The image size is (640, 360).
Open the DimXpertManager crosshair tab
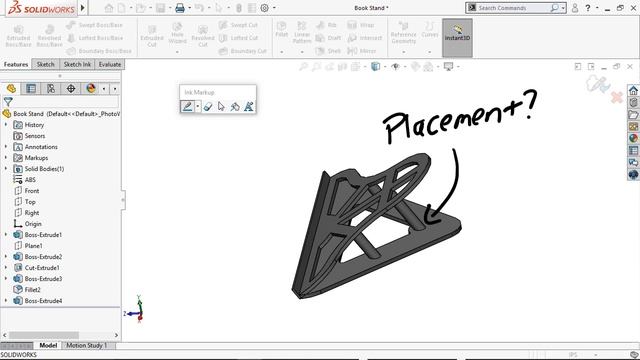tap(71, 88)
